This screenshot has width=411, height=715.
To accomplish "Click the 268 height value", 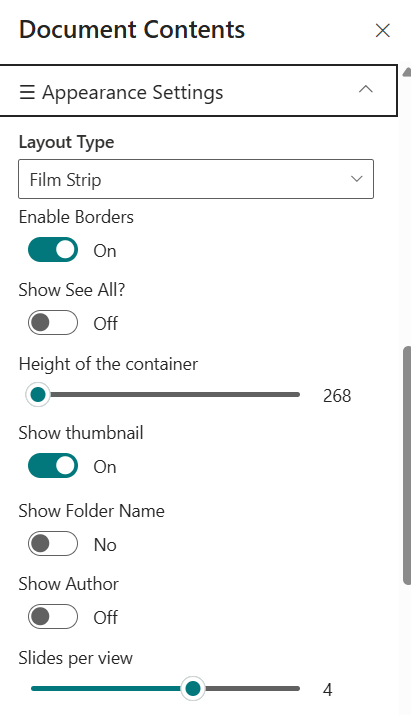I will coord(337,395).
